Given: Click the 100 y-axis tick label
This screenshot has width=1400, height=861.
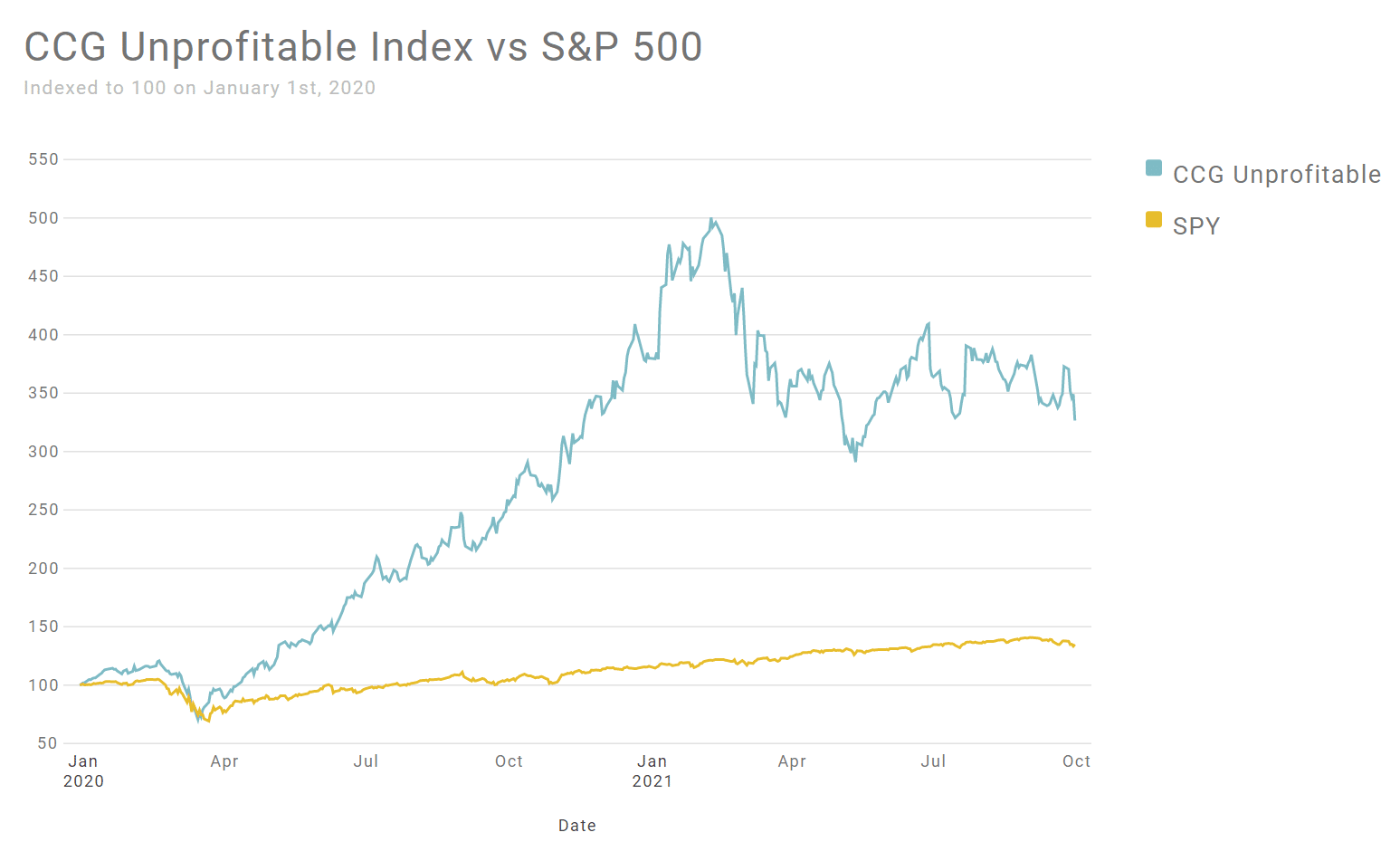Looking at the screenshot, I should coord(43,685).
